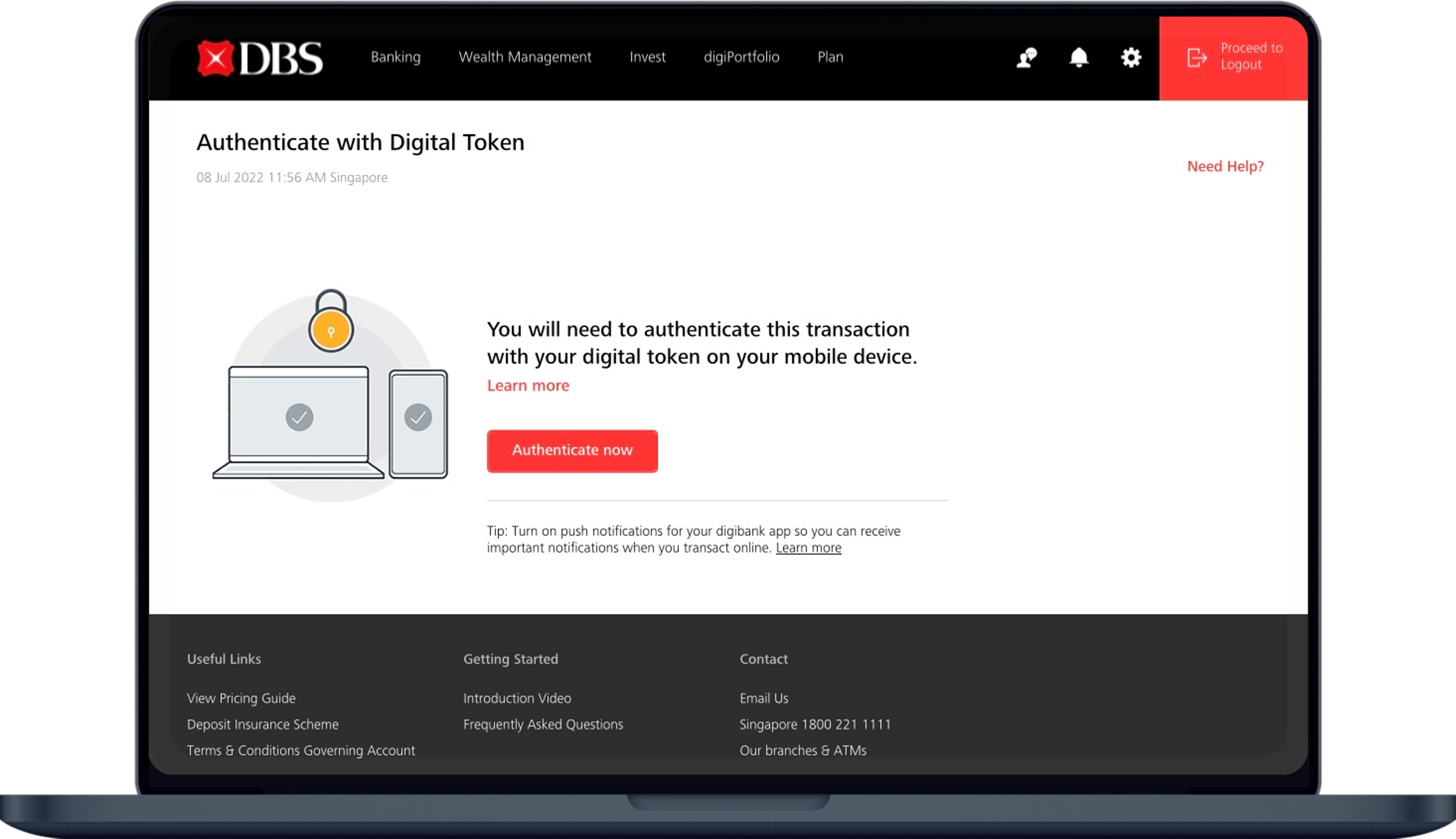Click the push notifications tip text

(x=693, y=539)
